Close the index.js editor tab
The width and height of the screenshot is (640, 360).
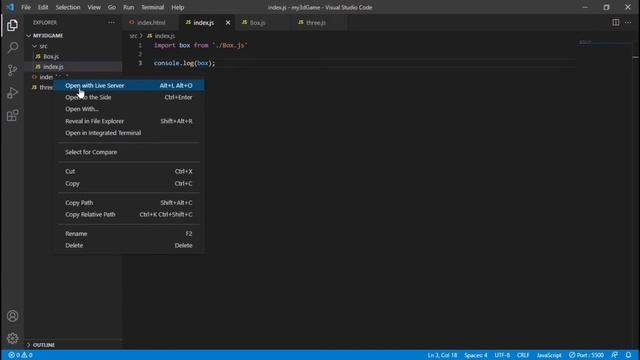(228, 23)
